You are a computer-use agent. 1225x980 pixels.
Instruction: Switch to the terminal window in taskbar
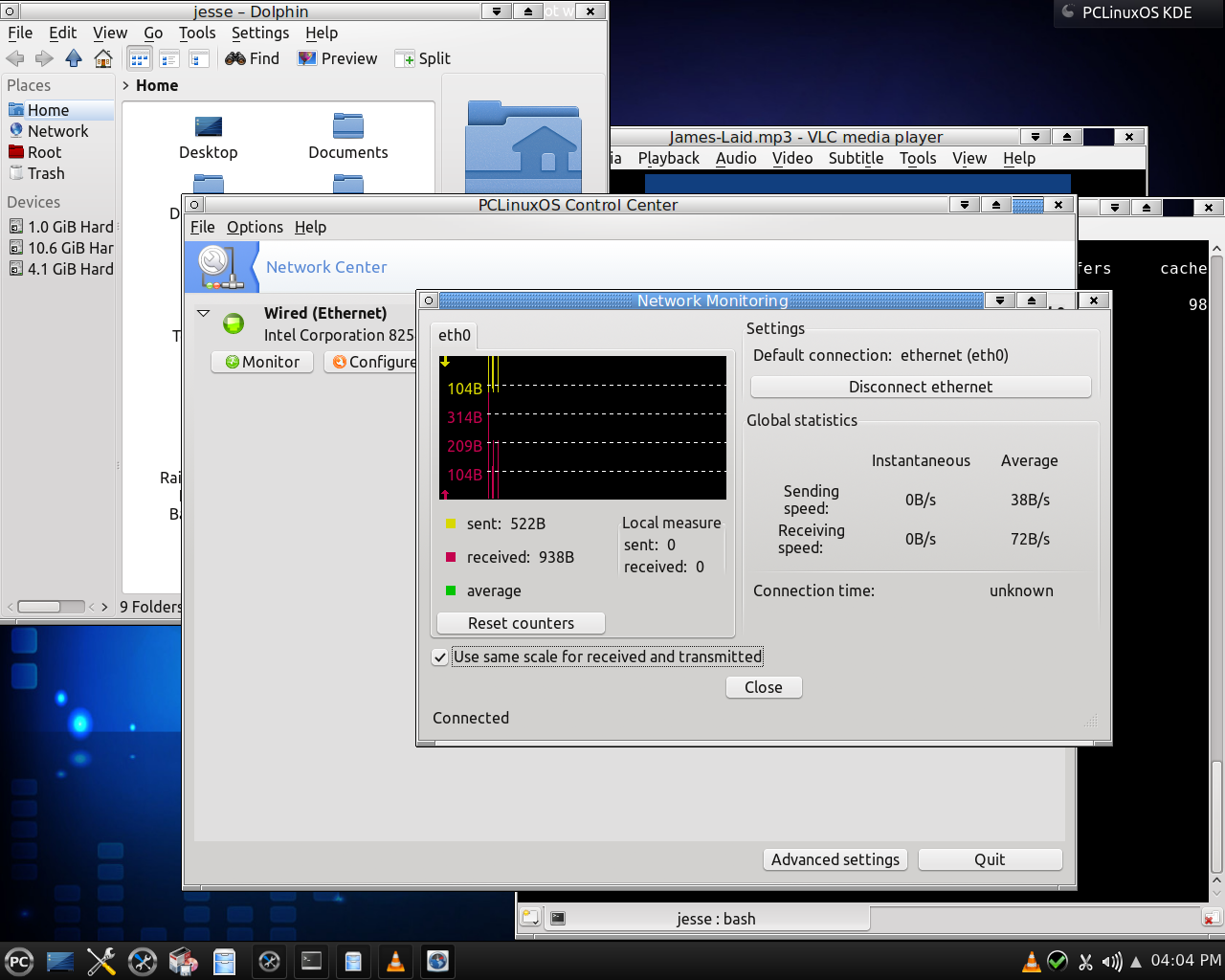tap(312, 961)
